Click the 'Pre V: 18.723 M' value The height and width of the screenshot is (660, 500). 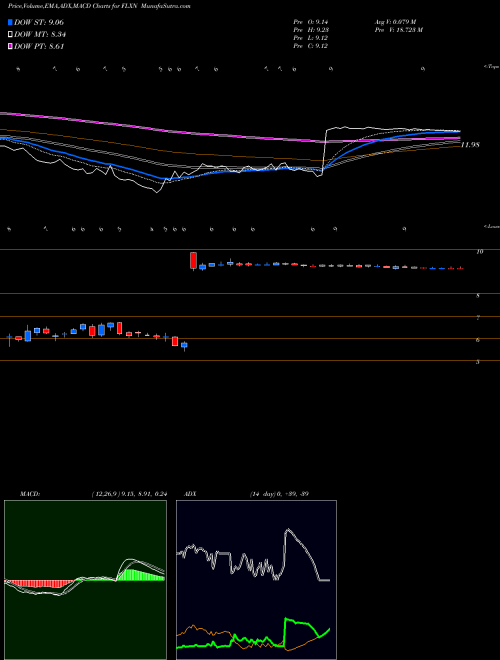point(399,30)
